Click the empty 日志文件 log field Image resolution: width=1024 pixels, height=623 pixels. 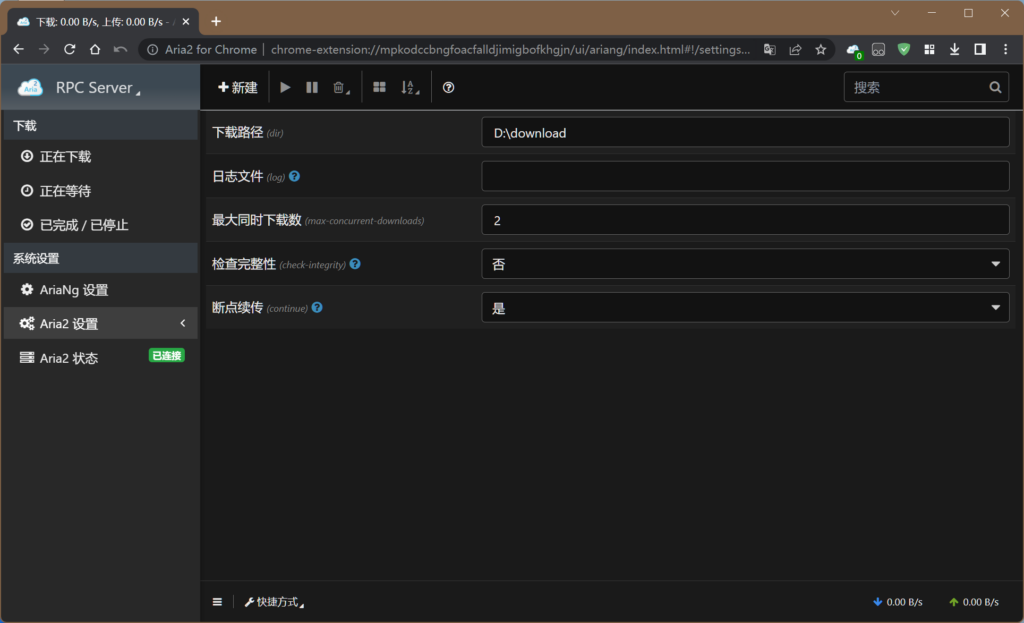click(745, 176)
